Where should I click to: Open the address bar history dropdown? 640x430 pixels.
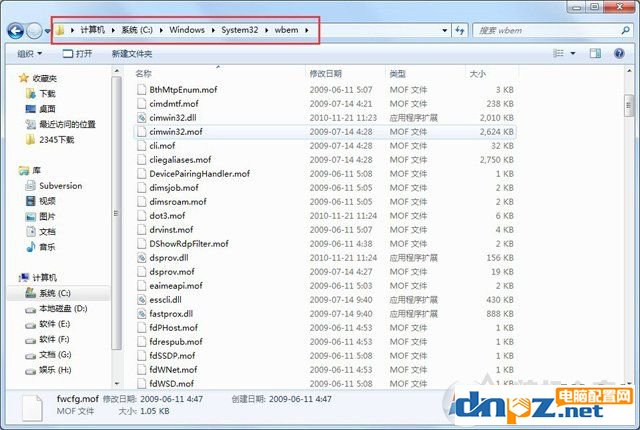coord(444,30)
